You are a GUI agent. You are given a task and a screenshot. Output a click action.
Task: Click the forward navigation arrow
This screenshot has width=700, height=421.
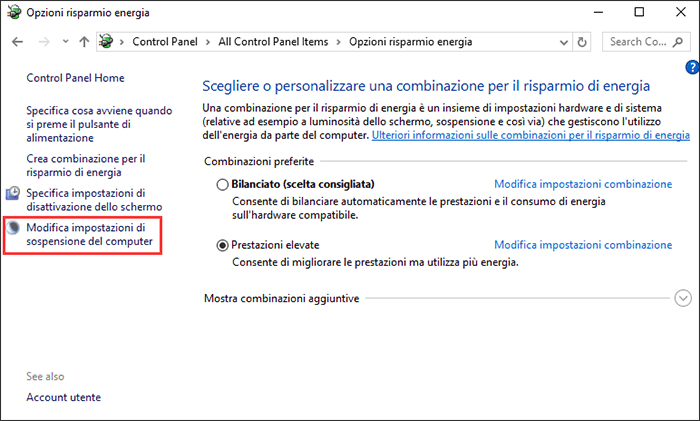click(x=44, y=42)
